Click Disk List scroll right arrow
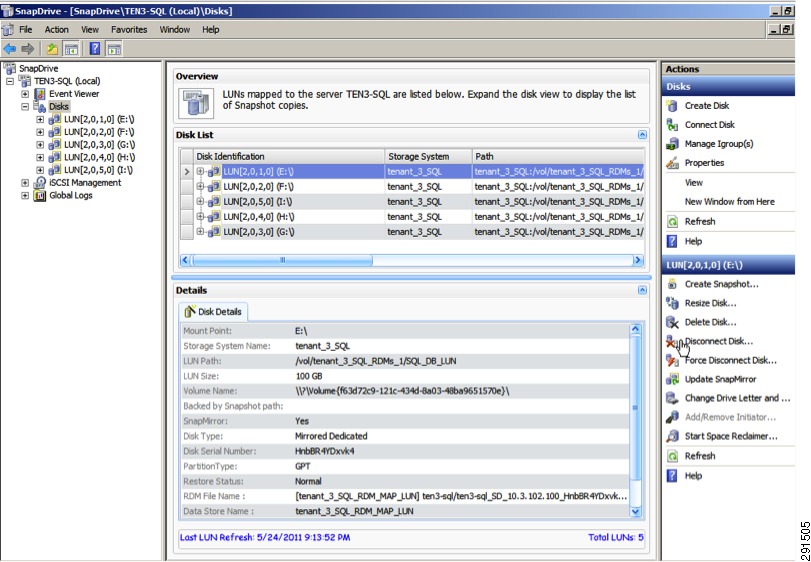The width and height of the screenshot is (811, 562). point(638,260)
